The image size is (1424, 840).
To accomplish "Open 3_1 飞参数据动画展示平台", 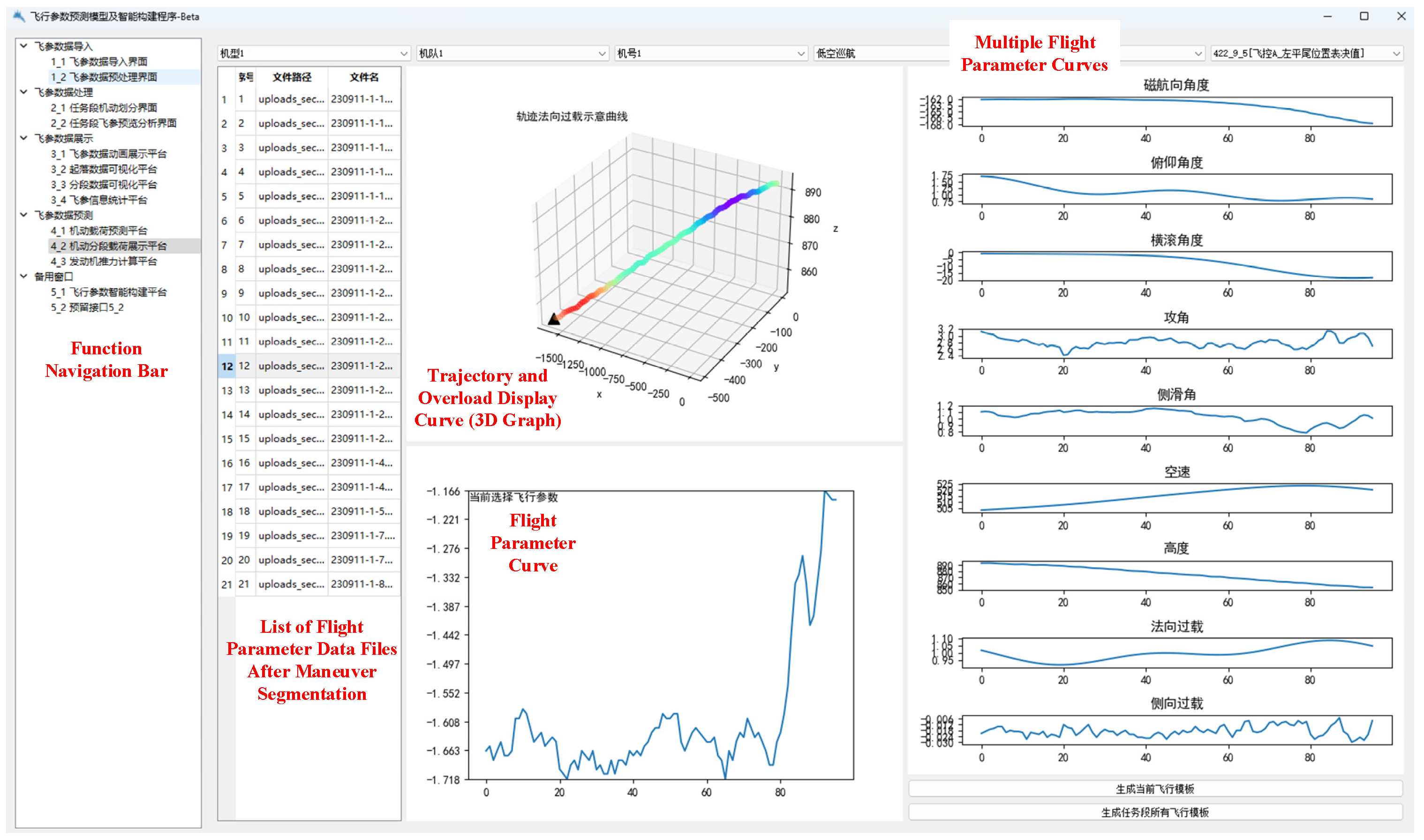I will tap(108, 153).
